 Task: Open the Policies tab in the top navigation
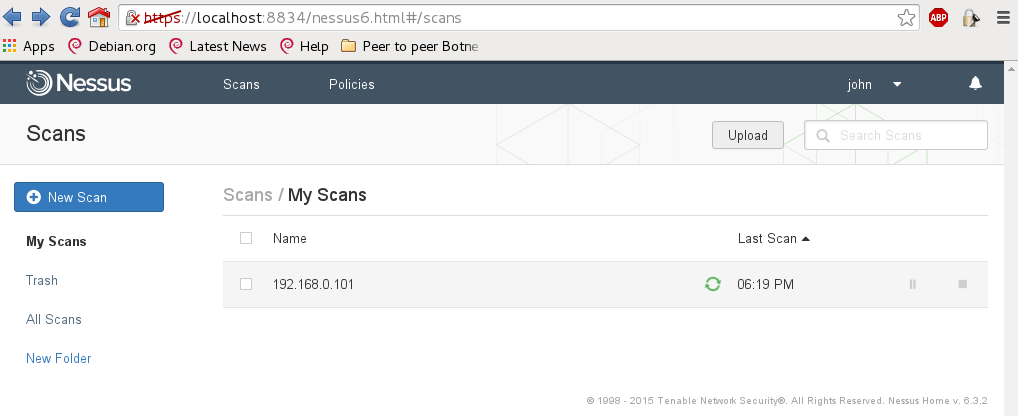pos(352,84)
